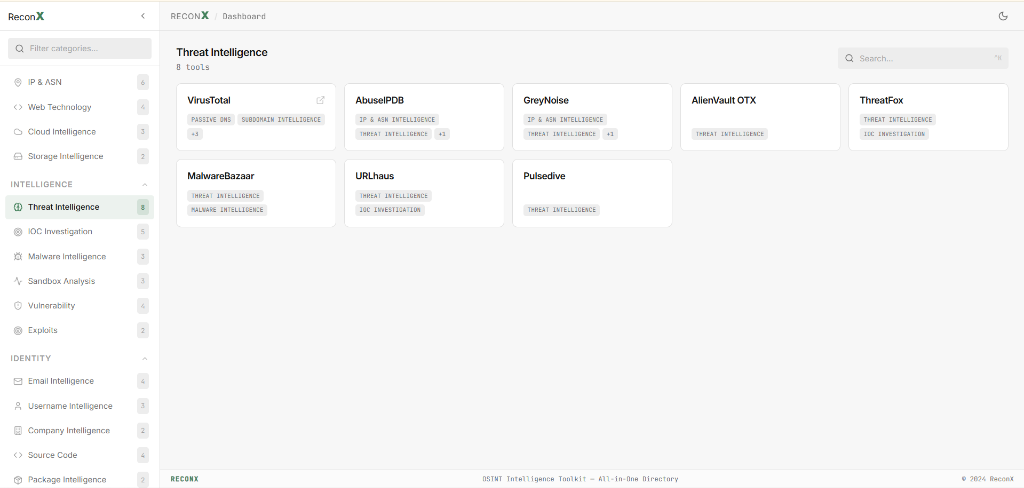
Task: Click the Sandbox Analysis activity icon
Action: point(18,282)
